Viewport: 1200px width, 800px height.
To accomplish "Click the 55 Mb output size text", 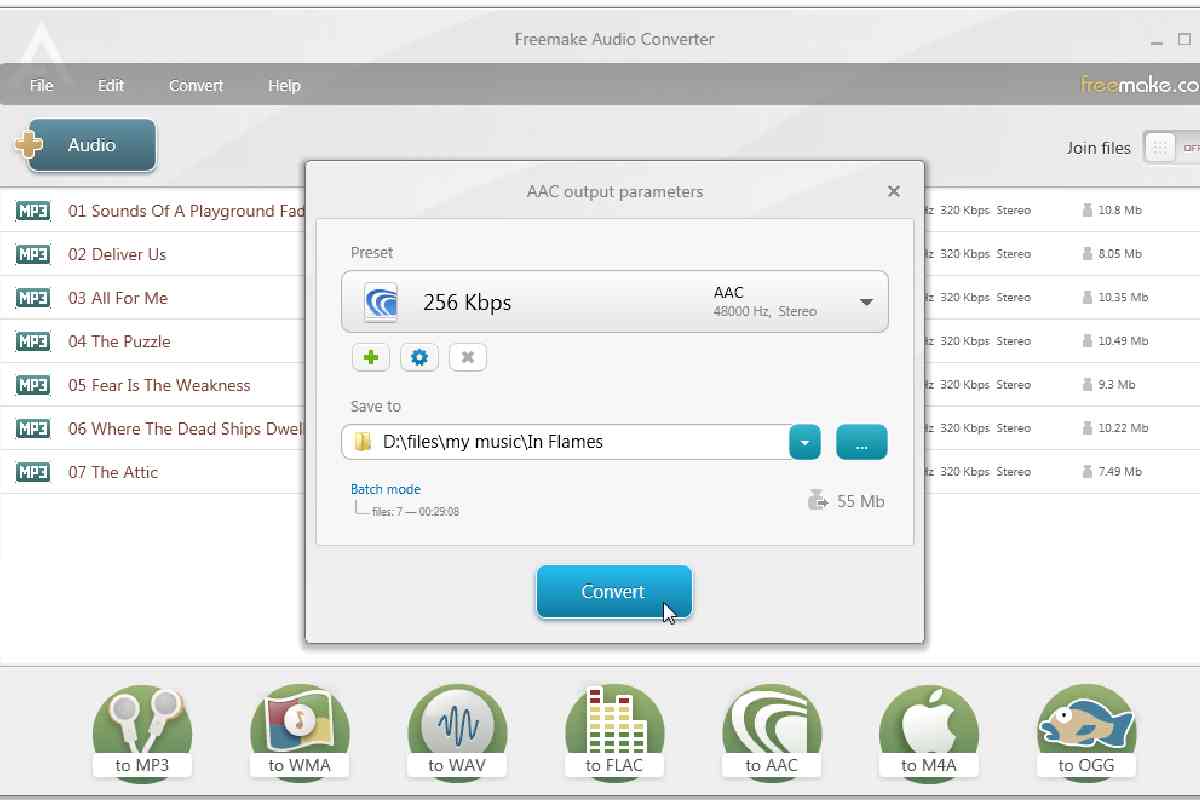I will pyautogui.click(x=861, y=501).
